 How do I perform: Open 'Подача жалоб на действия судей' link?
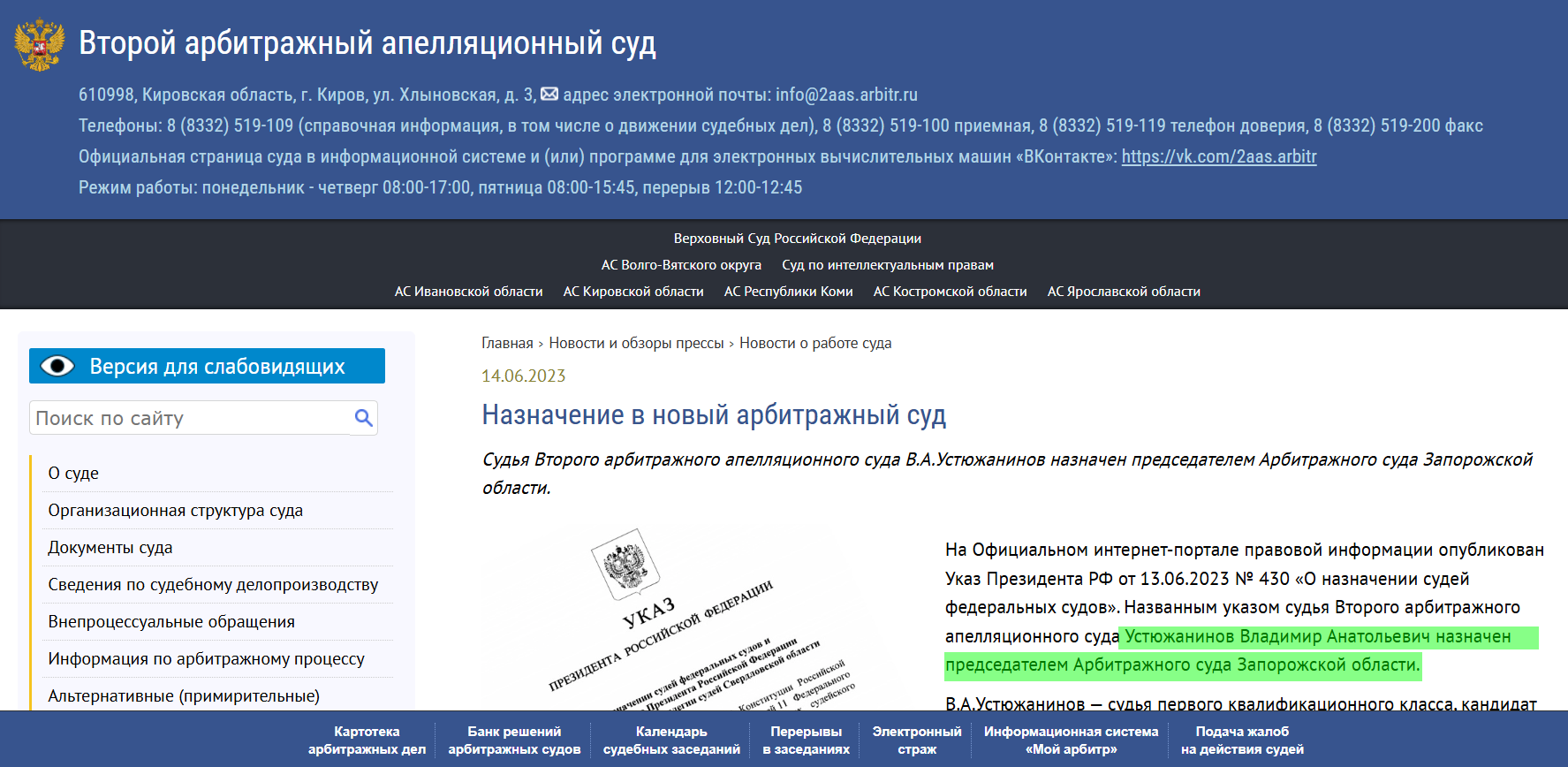tap(1242, 740)
